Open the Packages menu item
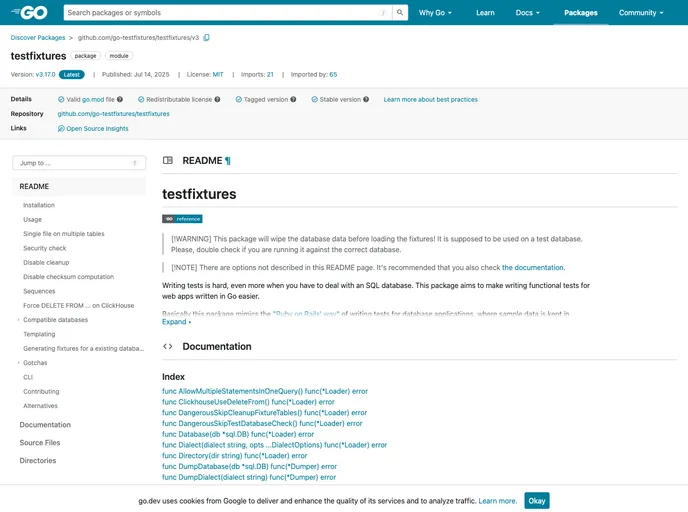Image resolution: width=688 pixels, height=512 pixels. [x=580, y=13]
